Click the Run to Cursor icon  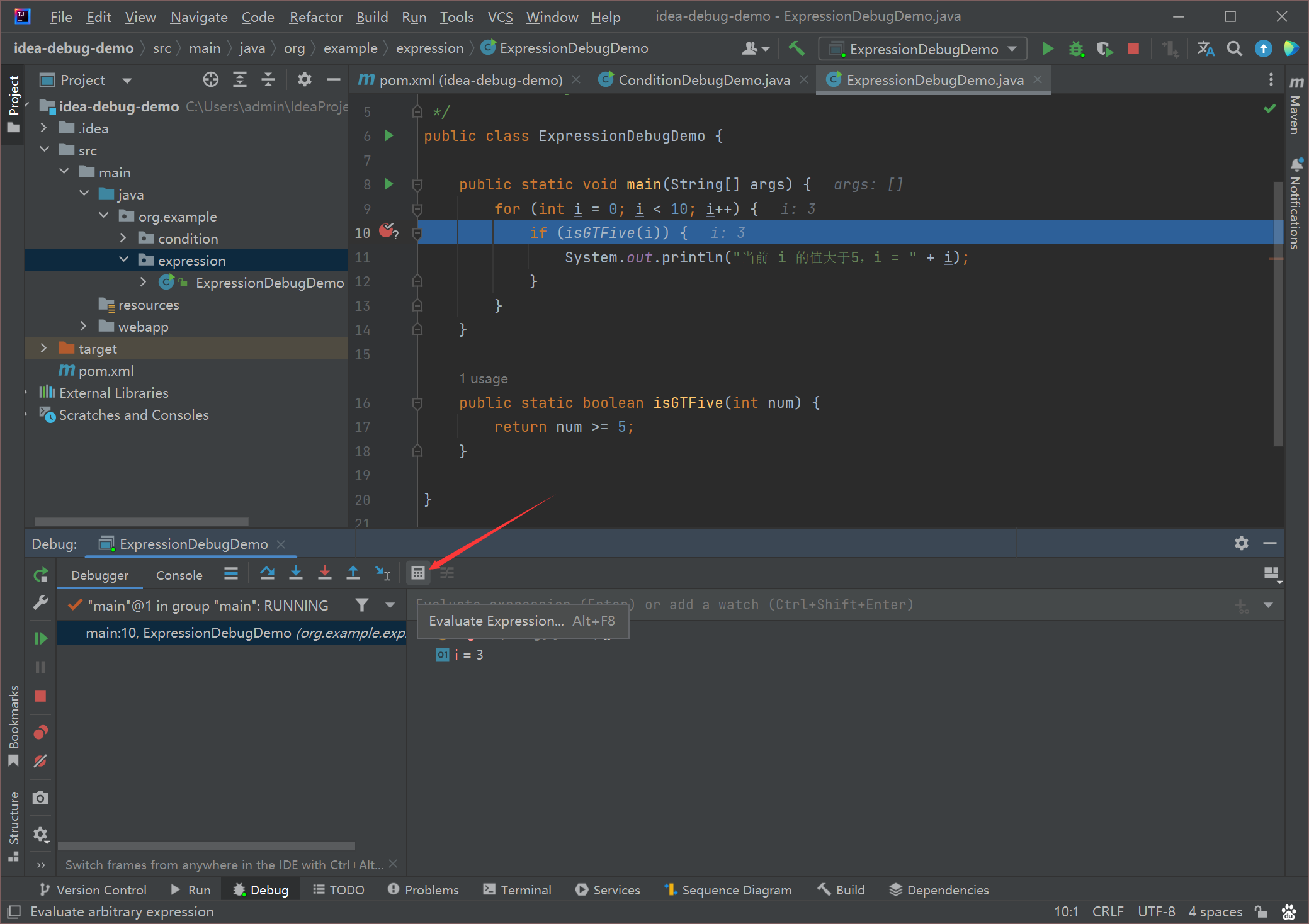[383, 573]
